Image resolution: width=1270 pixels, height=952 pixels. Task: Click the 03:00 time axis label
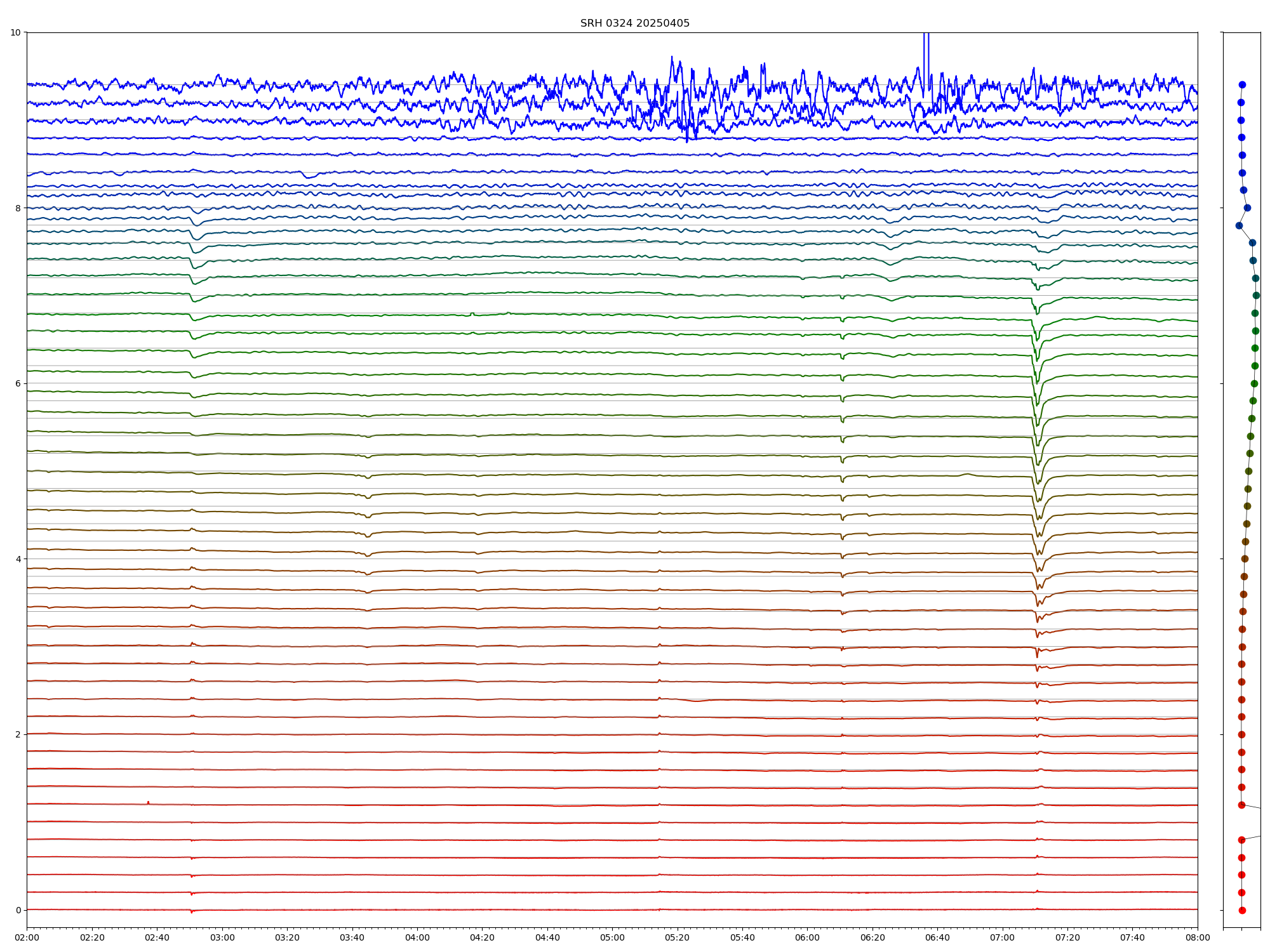point(222,937)
